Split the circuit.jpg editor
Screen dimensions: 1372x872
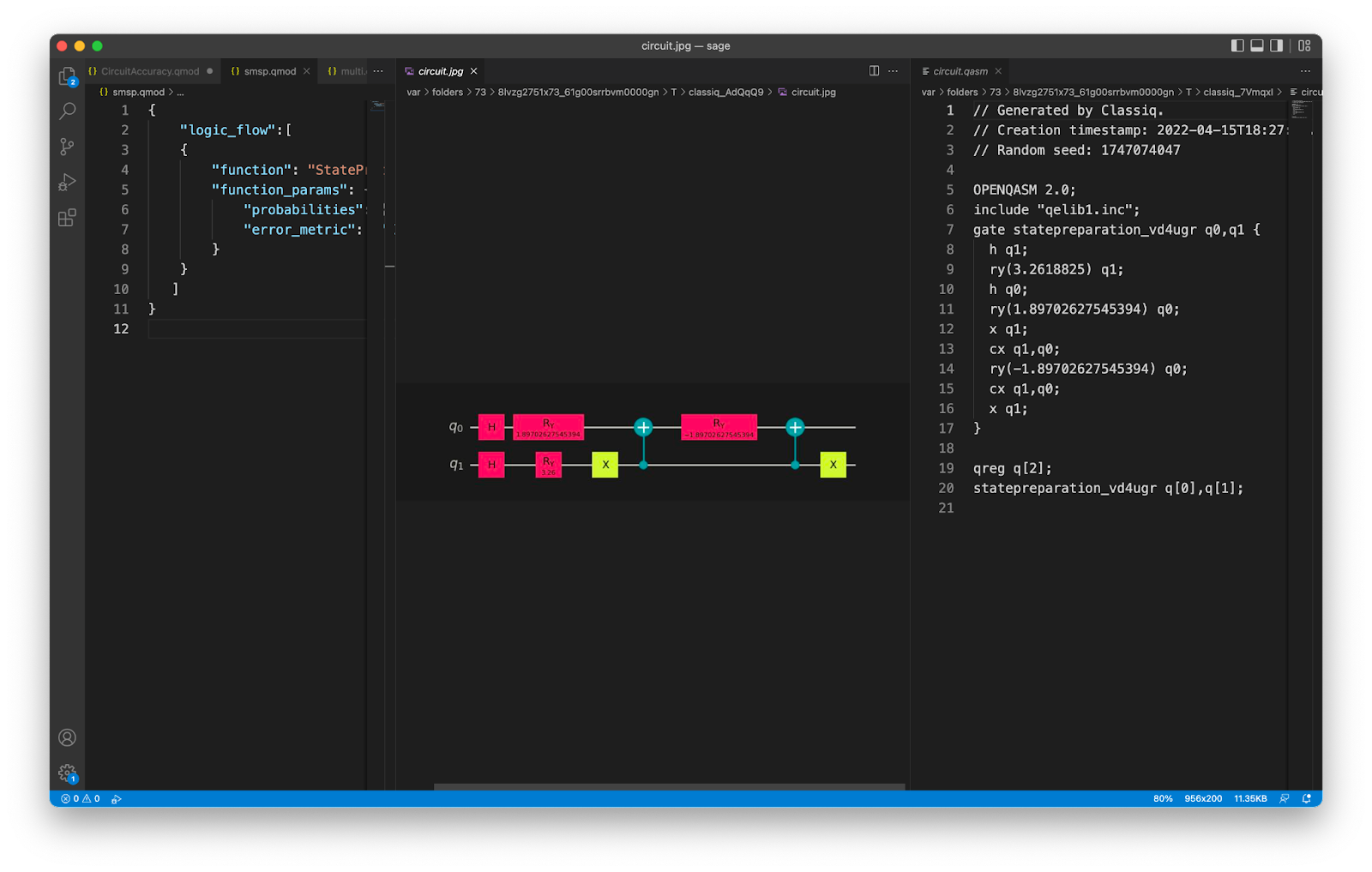pyautogui.click(x=874, y=71)
